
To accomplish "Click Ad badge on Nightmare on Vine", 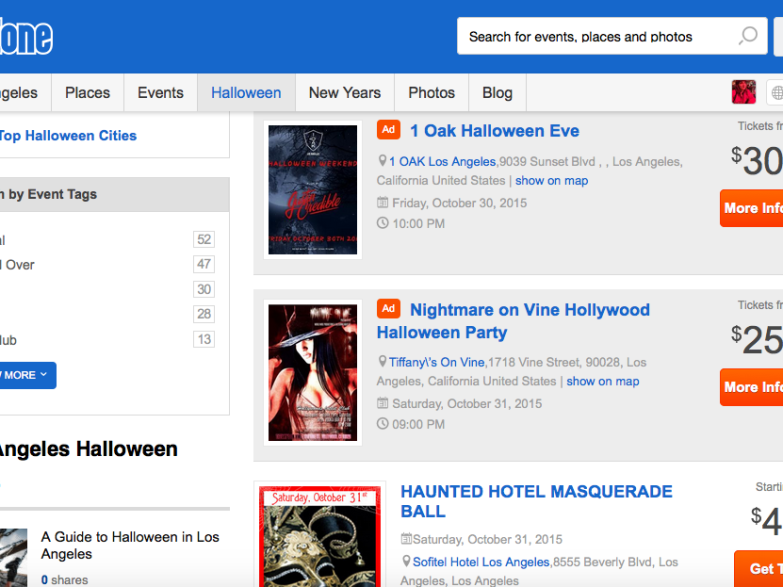I will tap(389, 309).
